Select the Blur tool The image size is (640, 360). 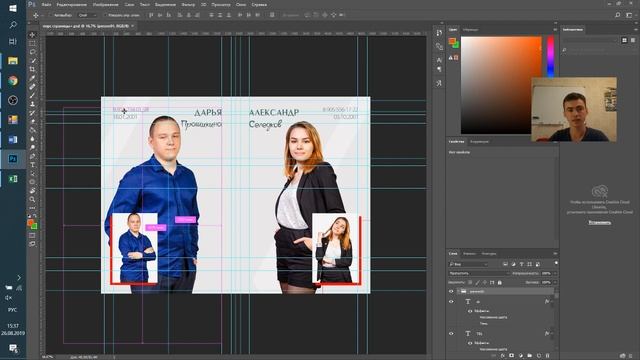[32, 139]
